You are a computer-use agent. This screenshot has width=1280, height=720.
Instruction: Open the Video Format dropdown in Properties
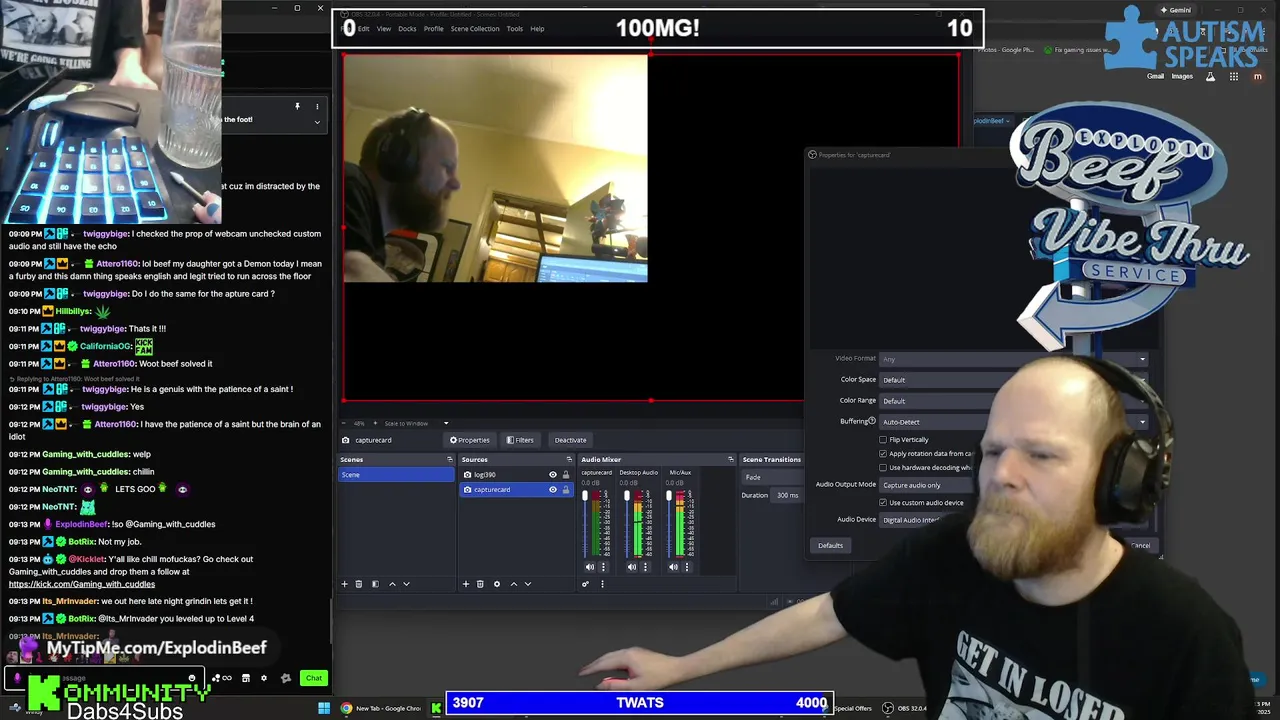point(1013,359)
